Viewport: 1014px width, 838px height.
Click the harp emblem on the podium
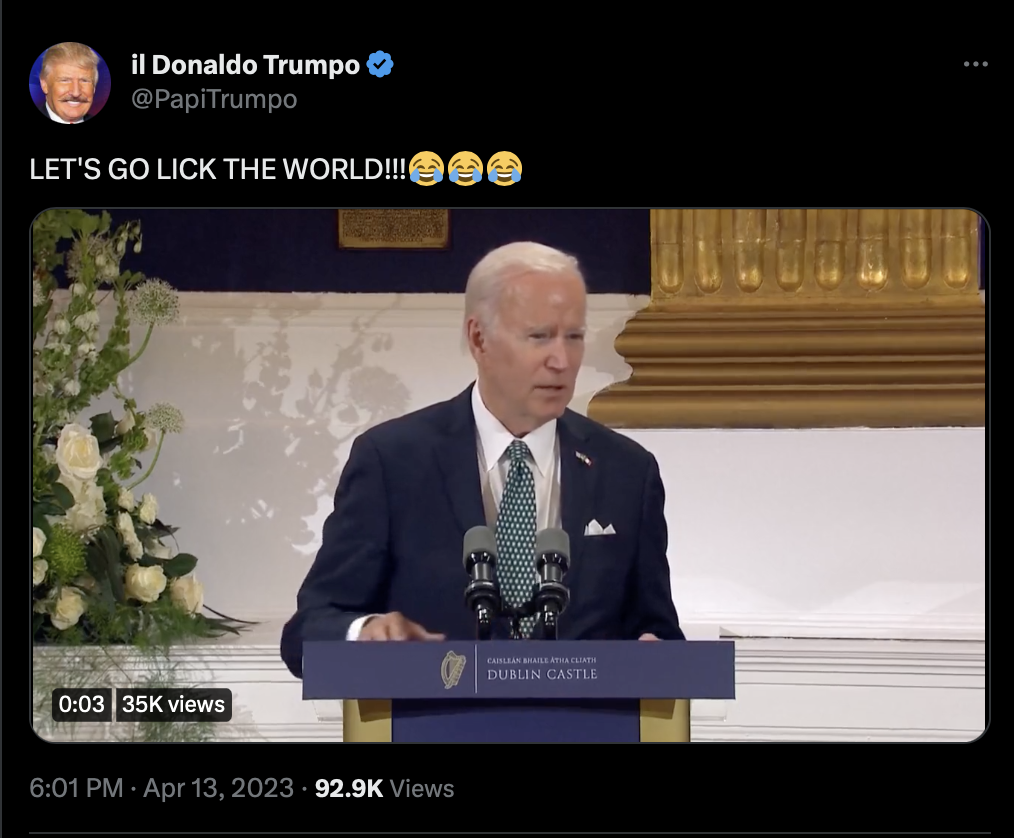pyautogui.click(x=453, y=669)
